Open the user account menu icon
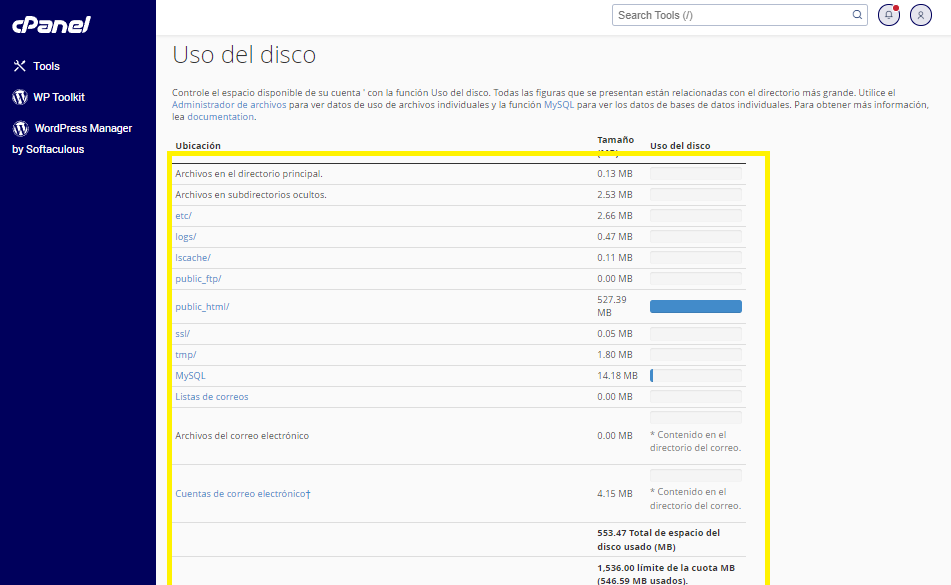The width and height of the screenshot is (951, 585). [921, 15]
